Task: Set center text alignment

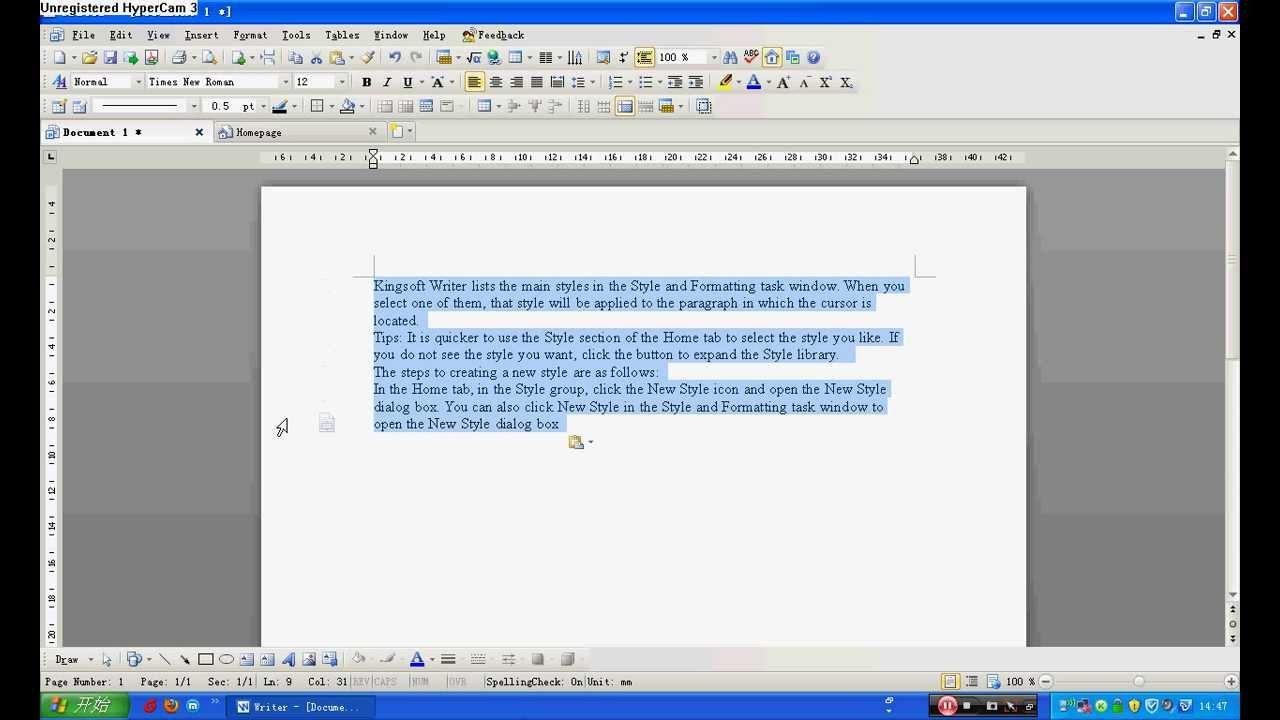Action: coord(495,82)
